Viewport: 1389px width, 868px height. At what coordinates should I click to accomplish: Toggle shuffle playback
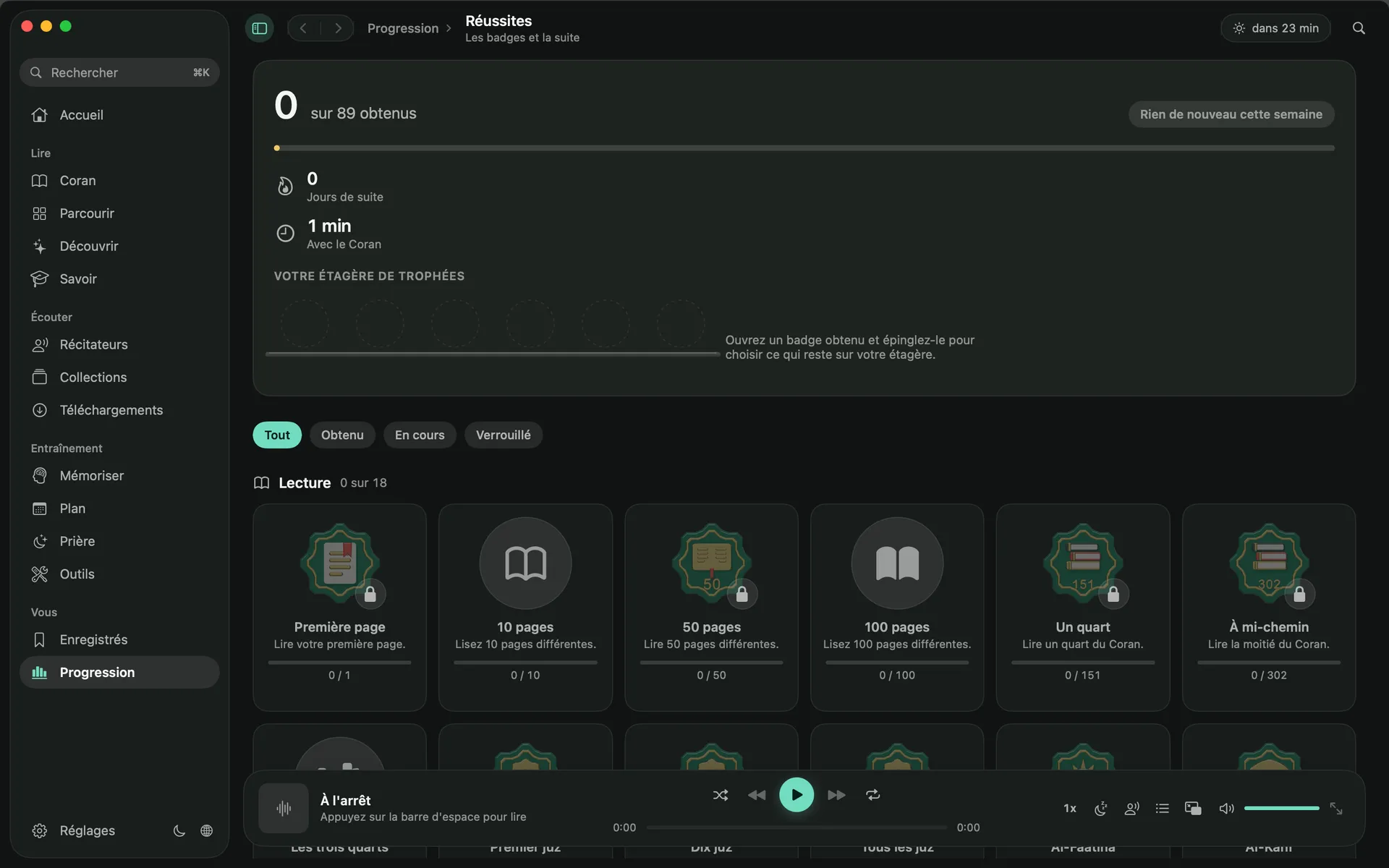coord(721,795)
